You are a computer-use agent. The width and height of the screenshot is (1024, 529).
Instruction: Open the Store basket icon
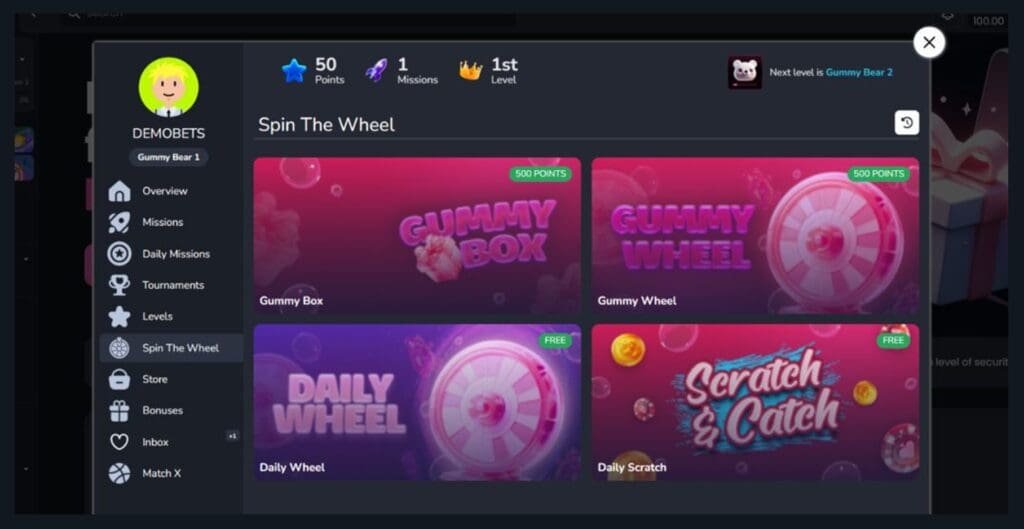coord(120,379)
